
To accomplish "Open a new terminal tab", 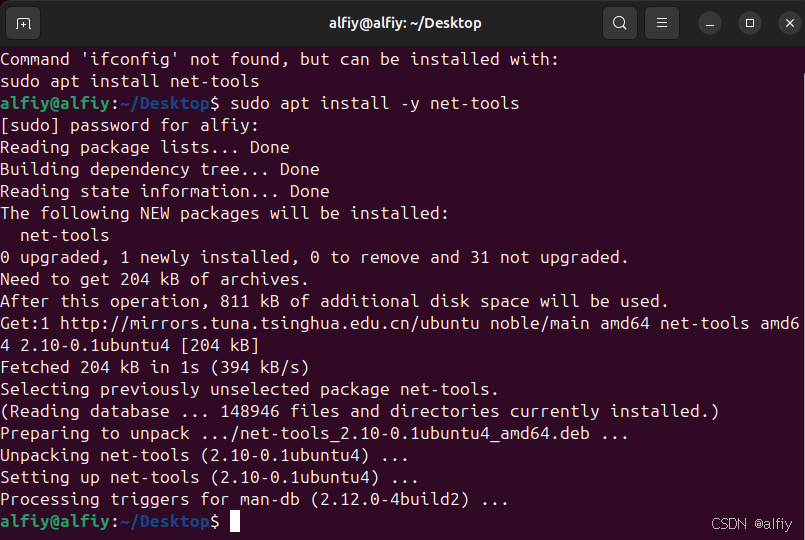I will [x=23, y=23].
